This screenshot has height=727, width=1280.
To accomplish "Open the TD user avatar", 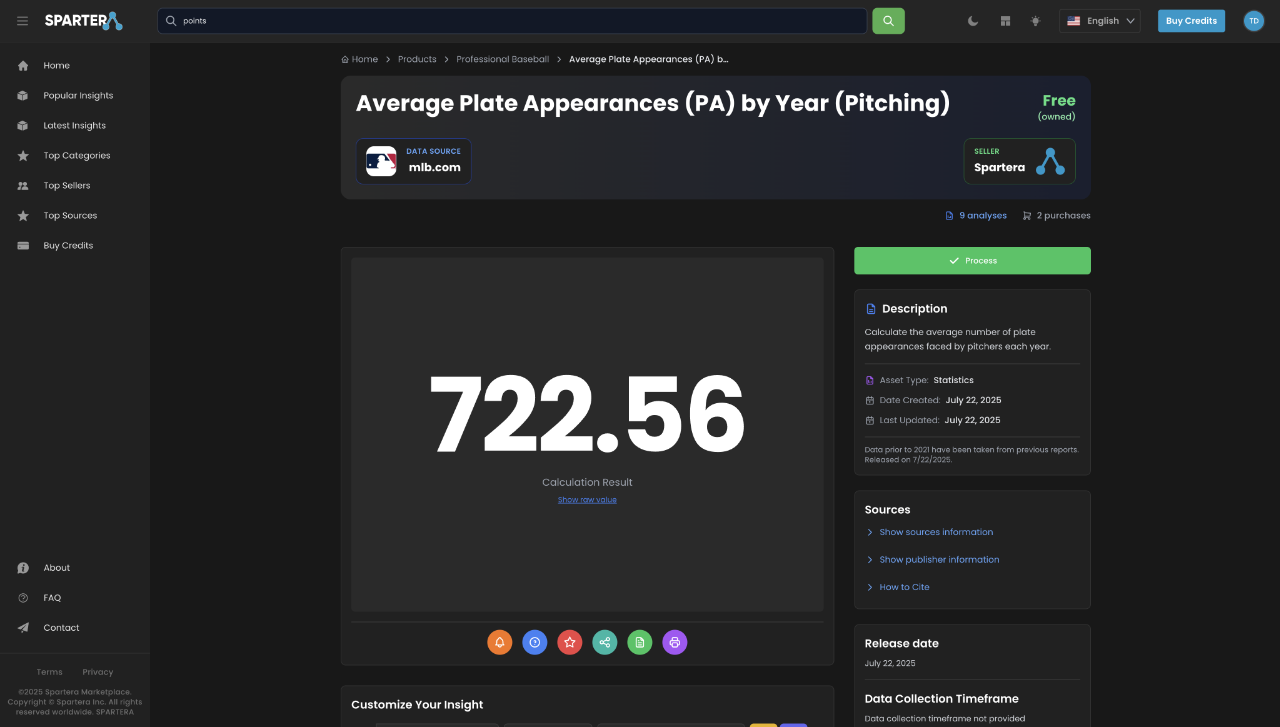I will [1253, 20].
